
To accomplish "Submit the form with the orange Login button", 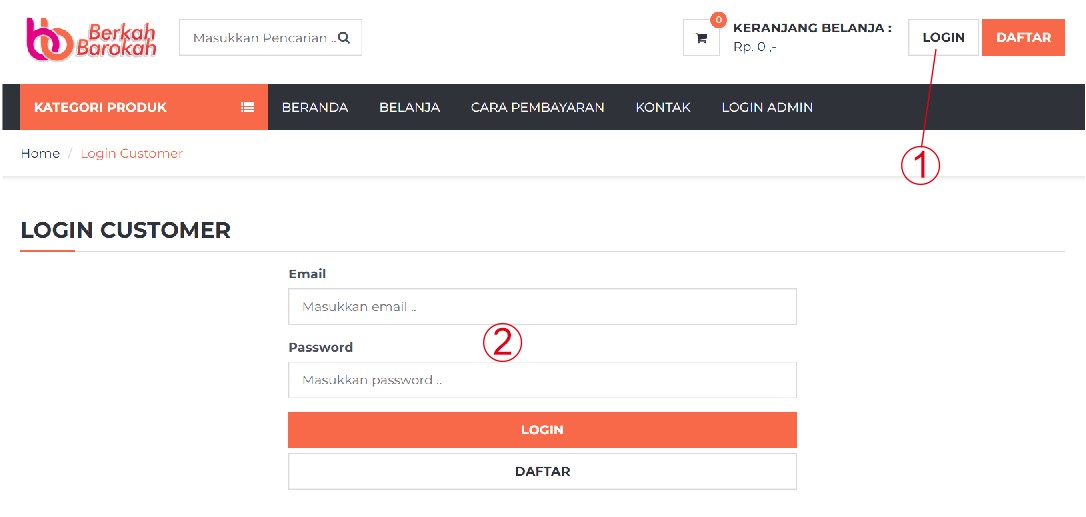I will pyautogui.click(x=542, y=430).
